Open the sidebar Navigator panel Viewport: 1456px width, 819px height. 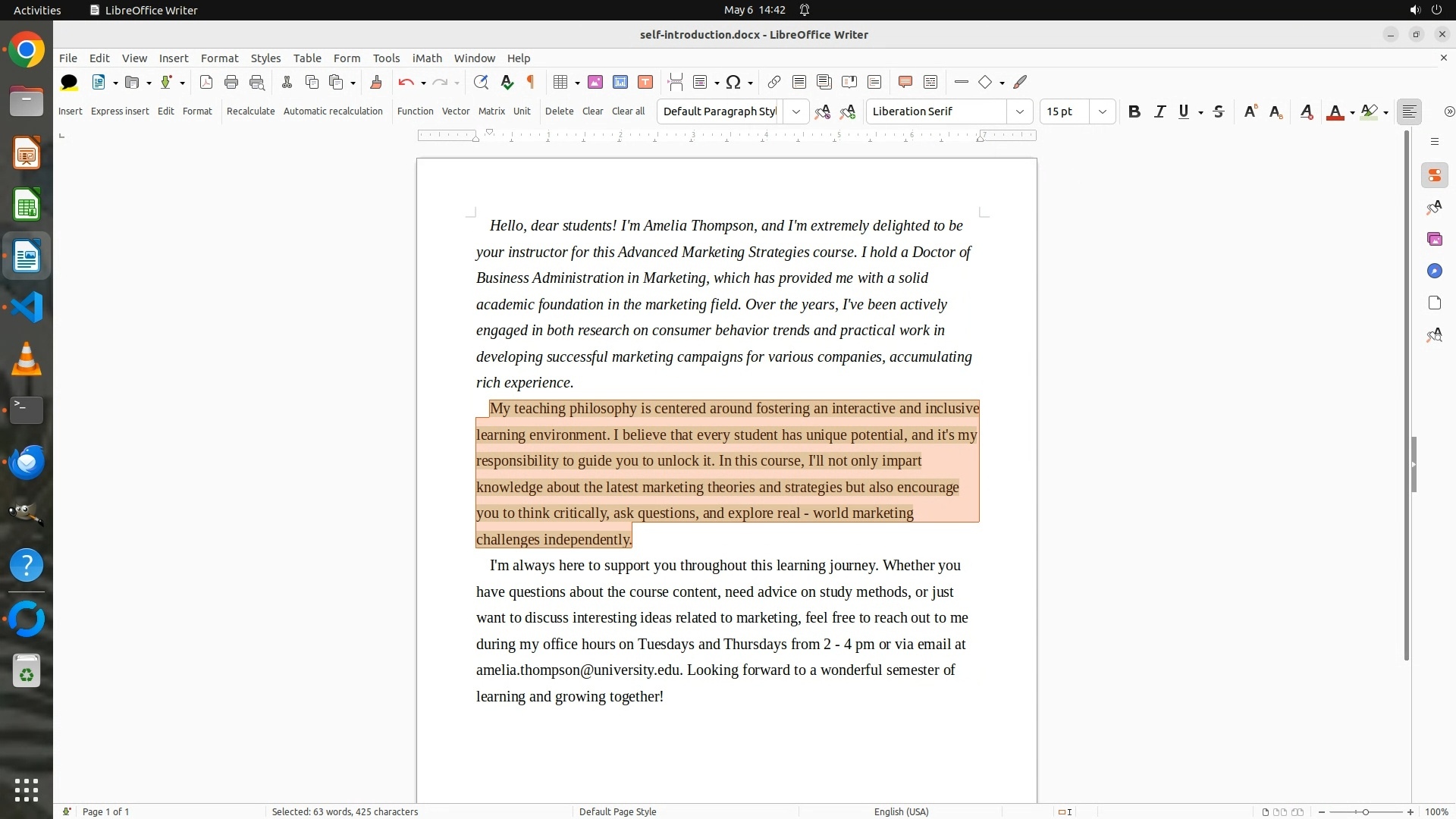pos(1434,271)
